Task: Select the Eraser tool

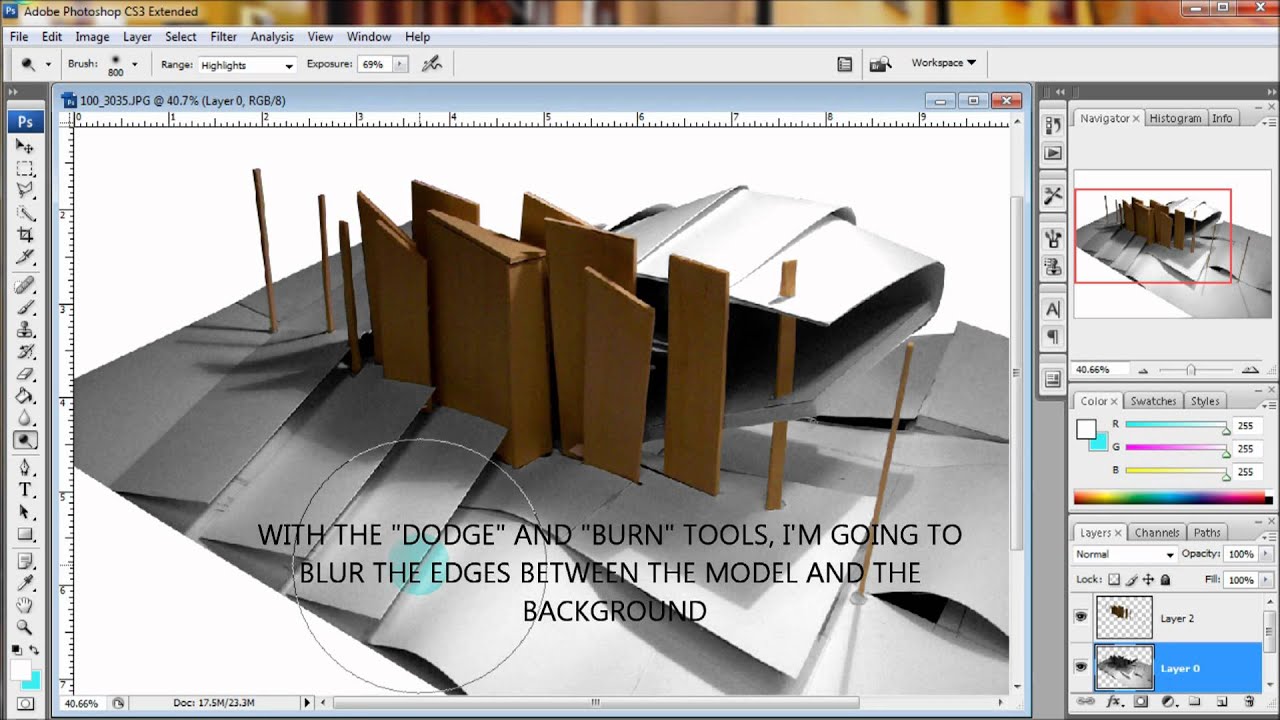Action: coord(25,374)
